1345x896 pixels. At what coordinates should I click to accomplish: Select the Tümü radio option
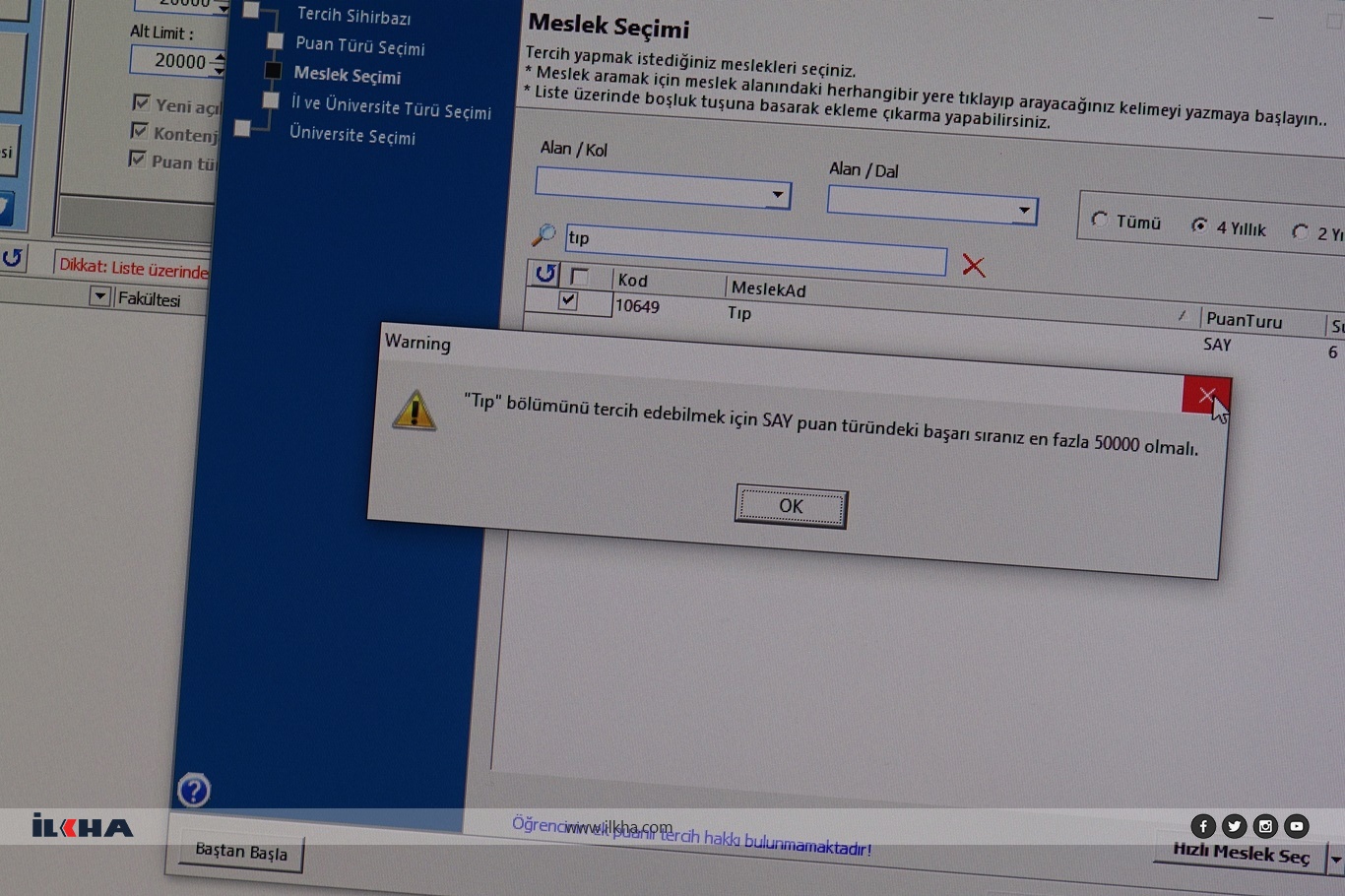(x=1100, y=220)
